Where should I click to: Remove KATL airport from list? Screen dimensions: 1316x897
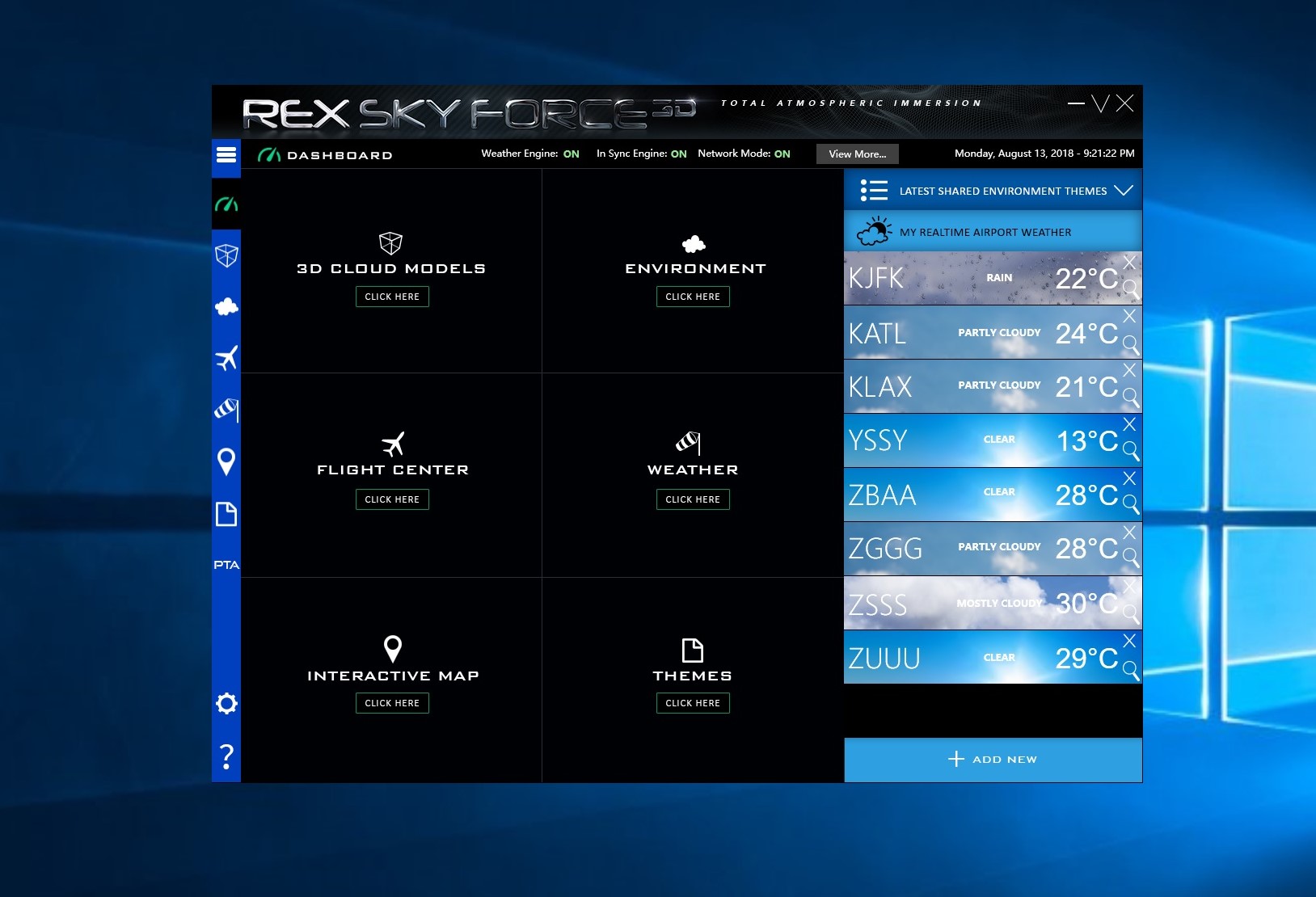(x=1129, y=316)
